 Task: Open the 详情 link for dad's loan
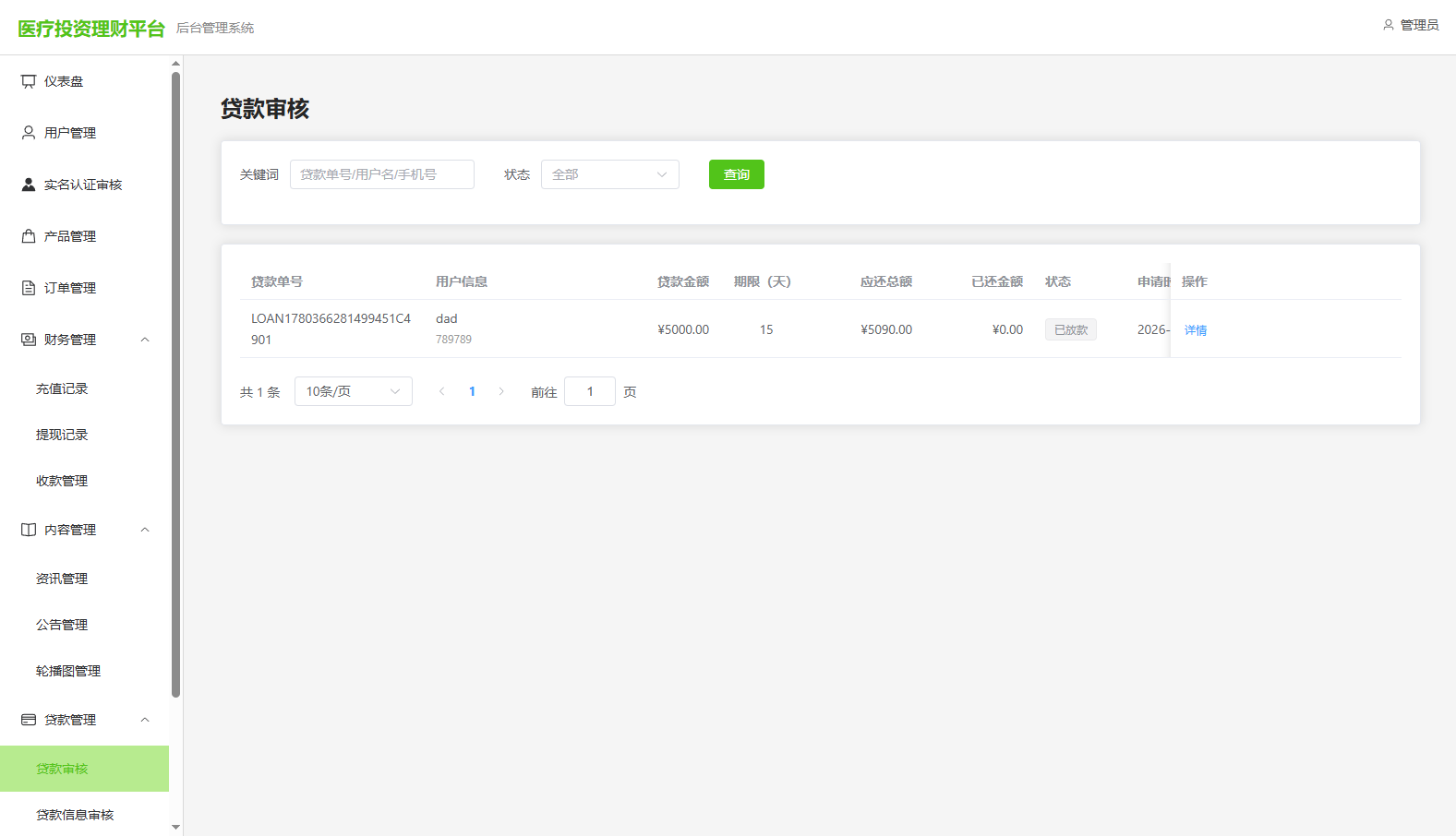[x=1196, y=329]
